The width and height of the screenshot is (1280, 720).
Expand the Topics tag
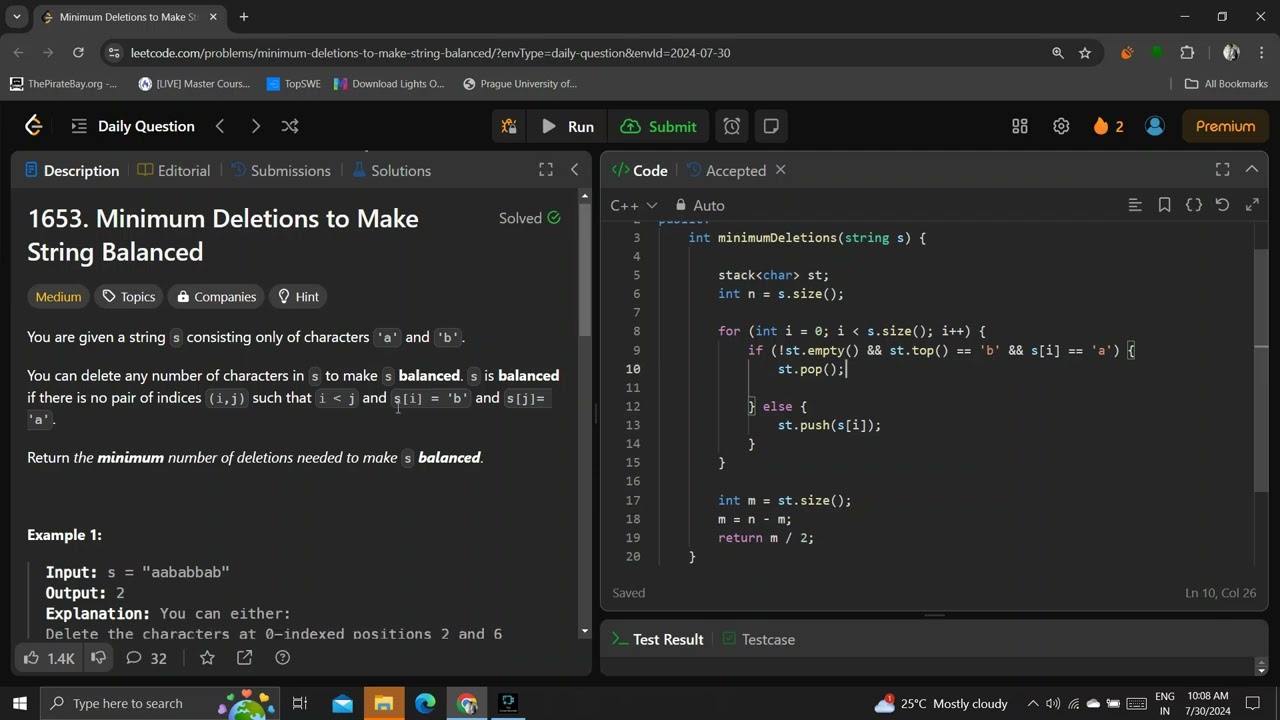pyautogui.click(x=129, y=297)
